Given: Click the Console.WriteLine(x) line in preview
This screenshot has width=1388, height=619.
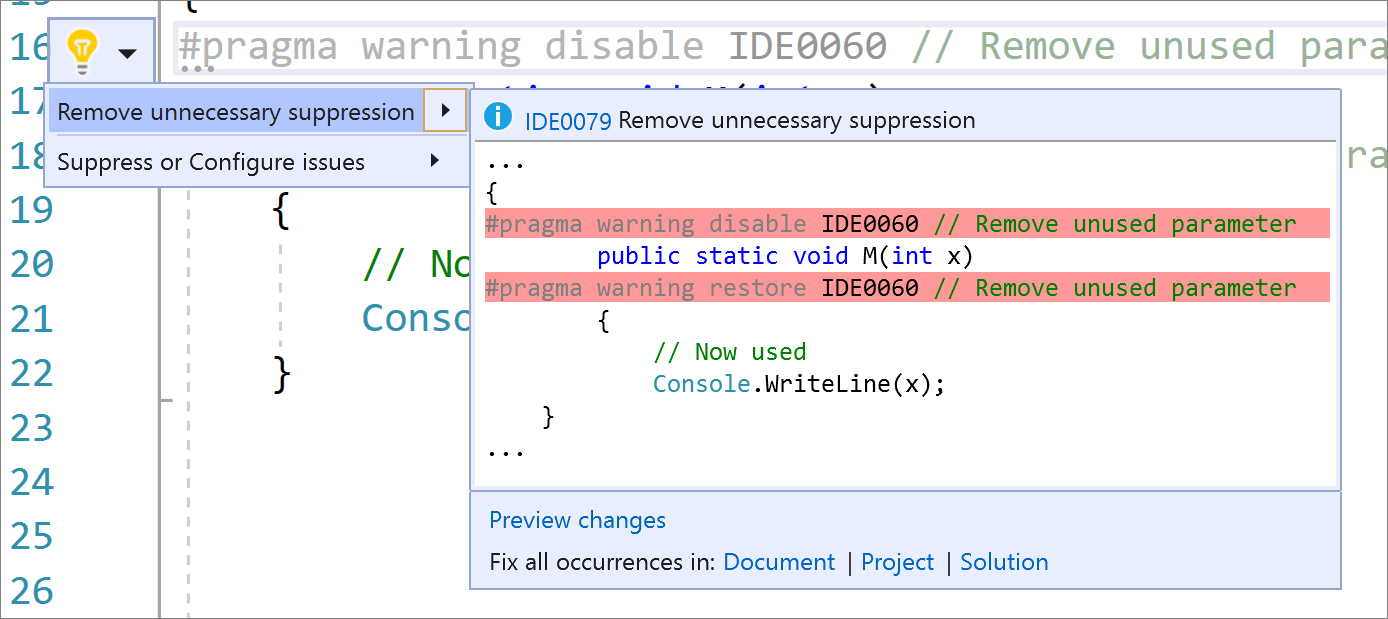Looking at the screenshot, I should [798, 384].
